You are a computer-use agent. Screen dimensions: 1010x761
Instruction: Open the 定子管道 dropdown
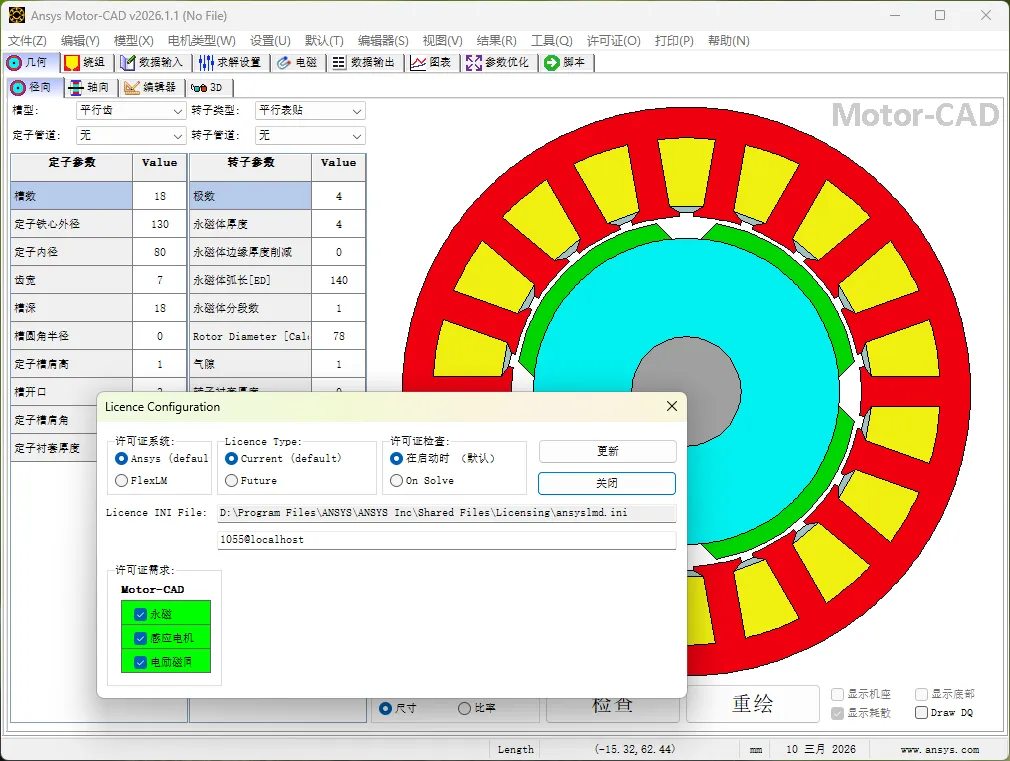click(131, 135)
